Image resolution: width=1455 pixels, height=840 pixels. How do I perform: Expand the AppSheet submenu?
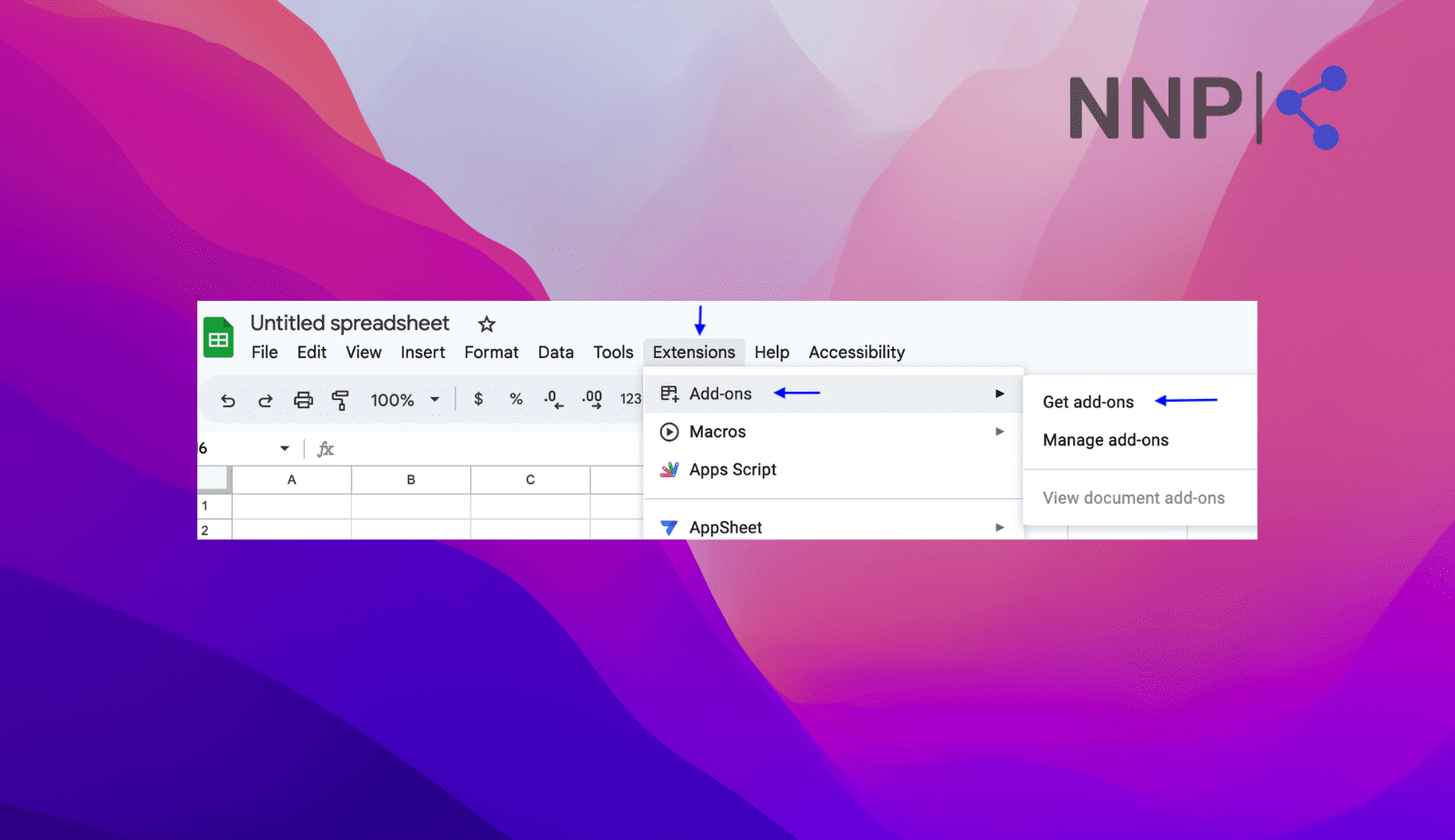[x=833, y=527]
